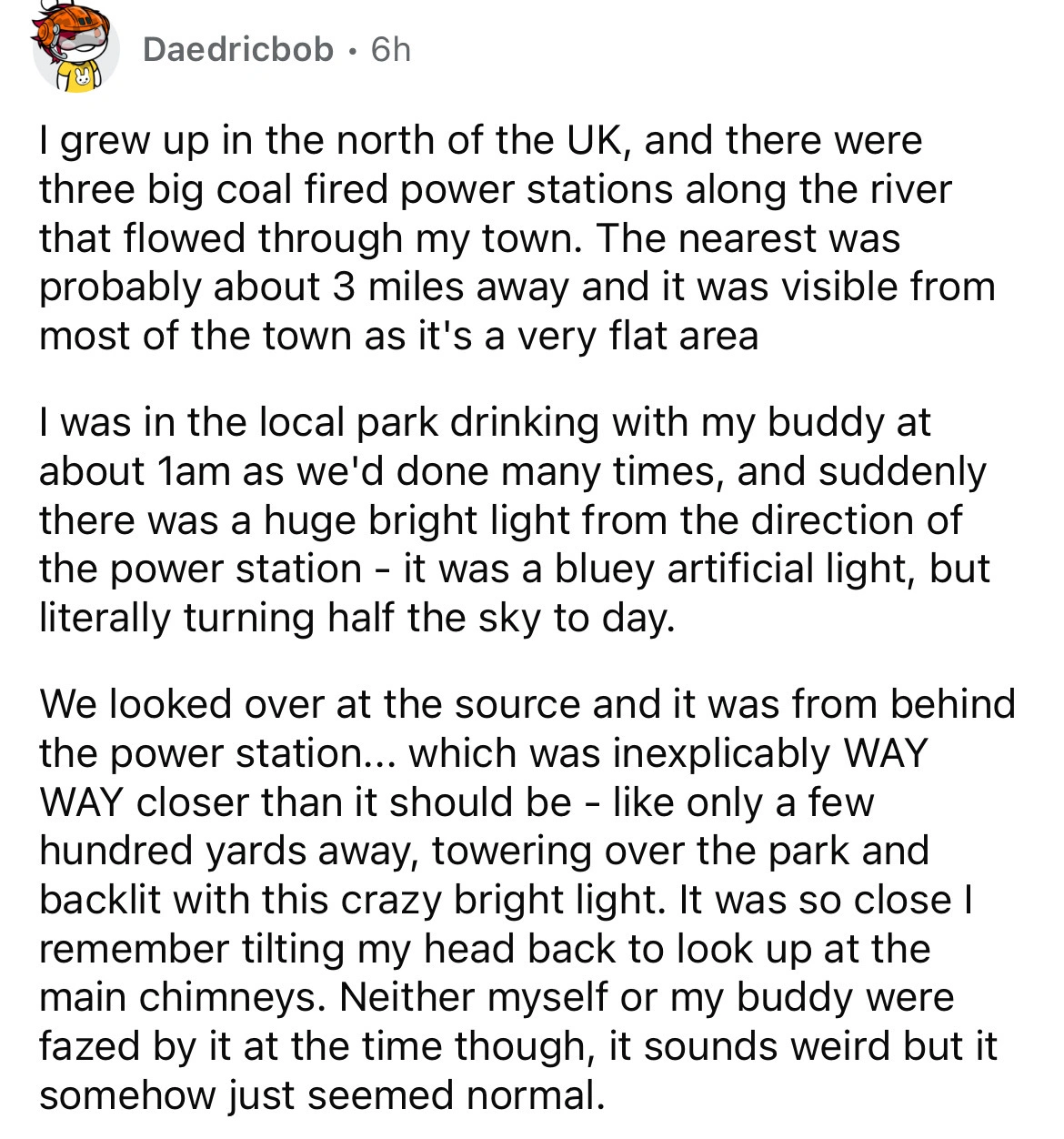The image size is (1064, 1139).
Task: Click the yellow bunny shirt on avatar
Action: coord(84,77)
